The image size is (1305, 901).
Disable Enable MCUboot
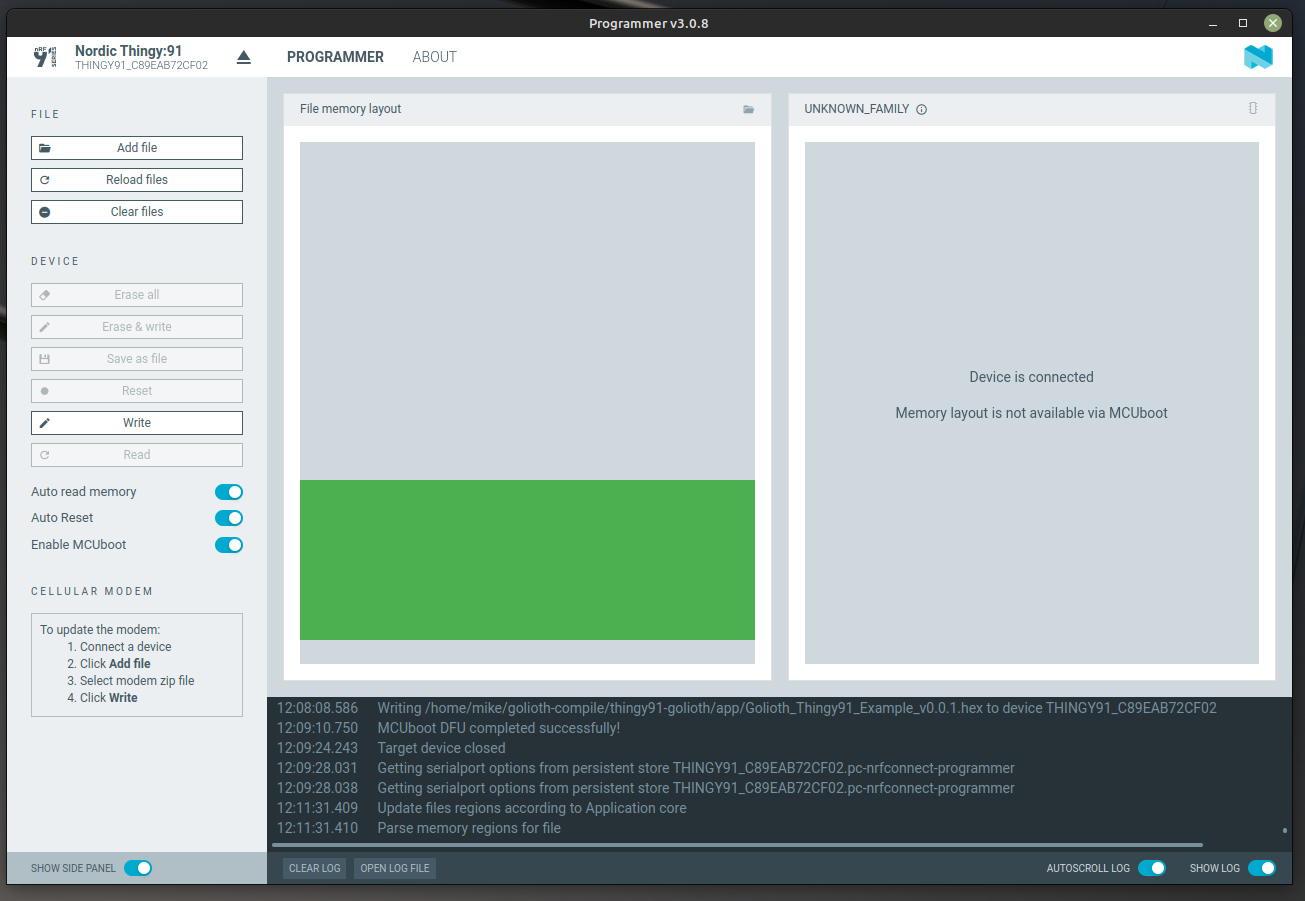pos(229,545)
